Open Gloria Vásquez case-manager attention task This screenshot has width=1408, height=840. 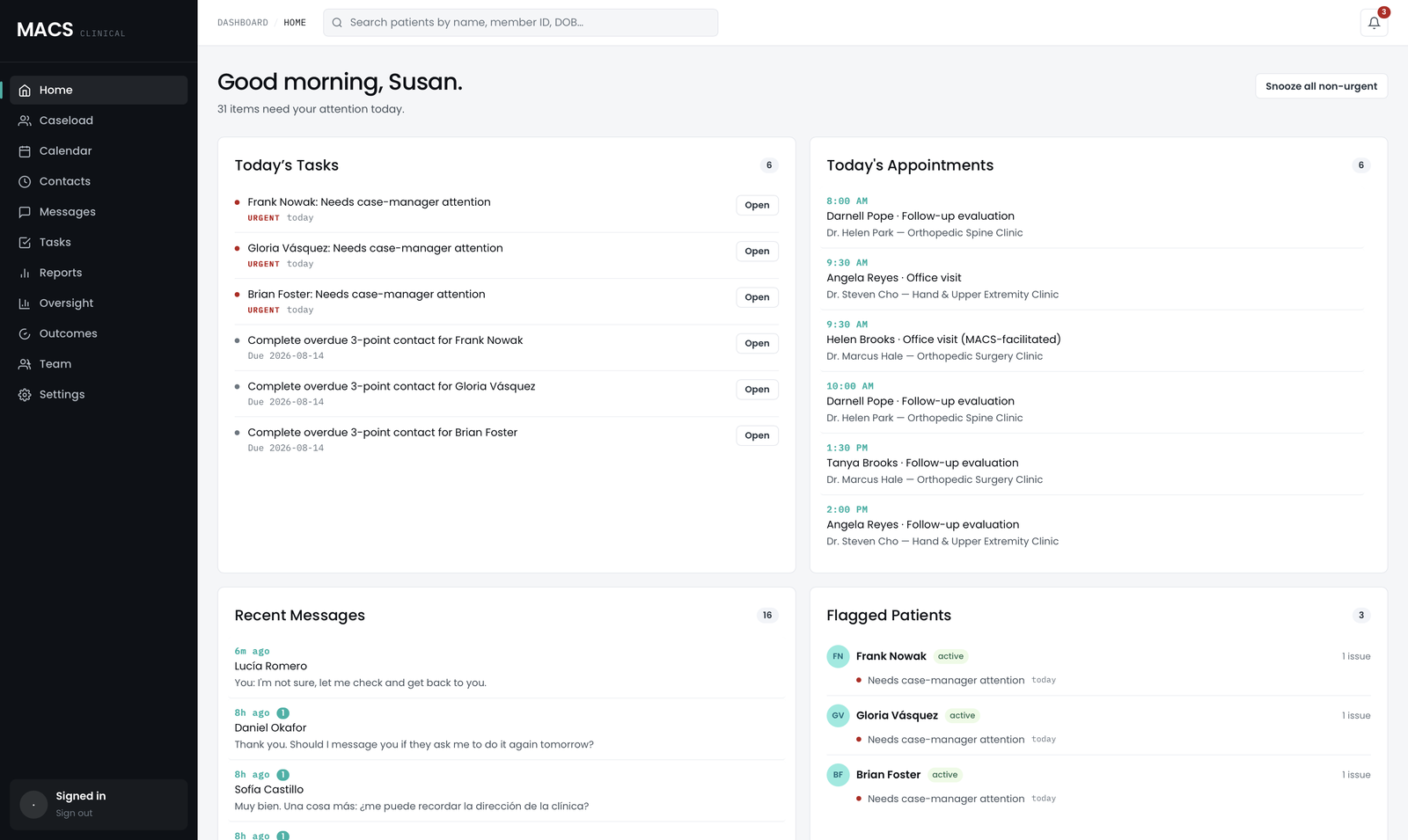point(757,252)
